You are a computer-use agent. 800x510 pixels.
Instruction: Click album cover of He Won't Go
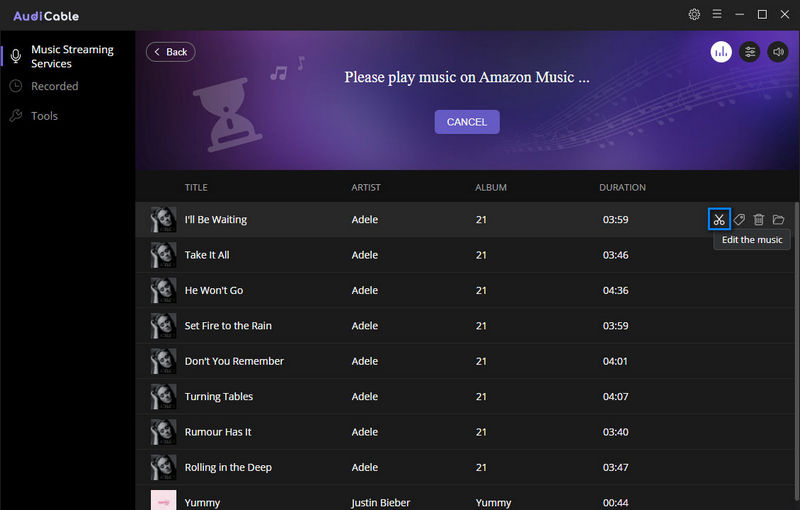163,290
